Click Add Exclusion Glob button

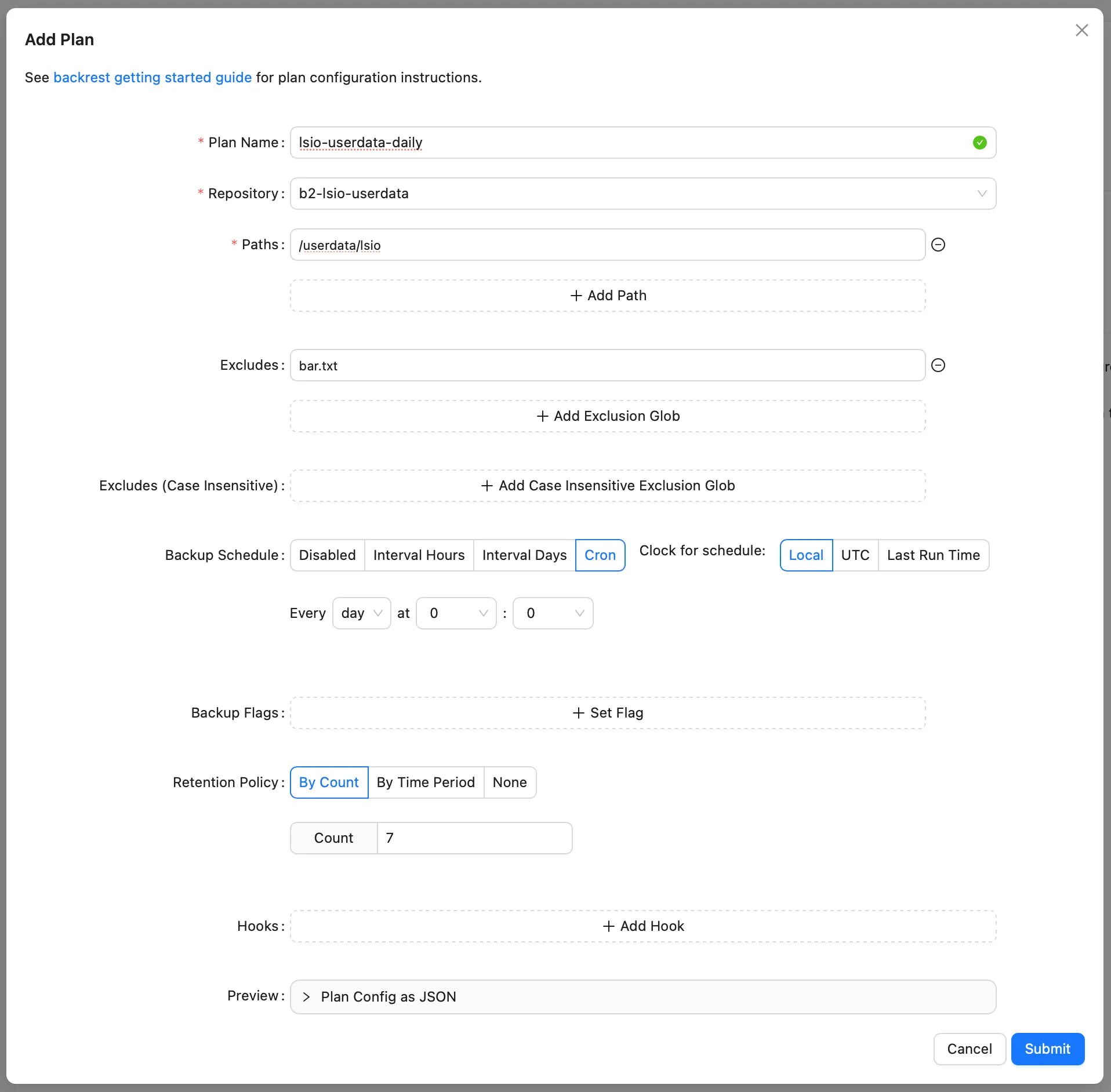point(608,416)
